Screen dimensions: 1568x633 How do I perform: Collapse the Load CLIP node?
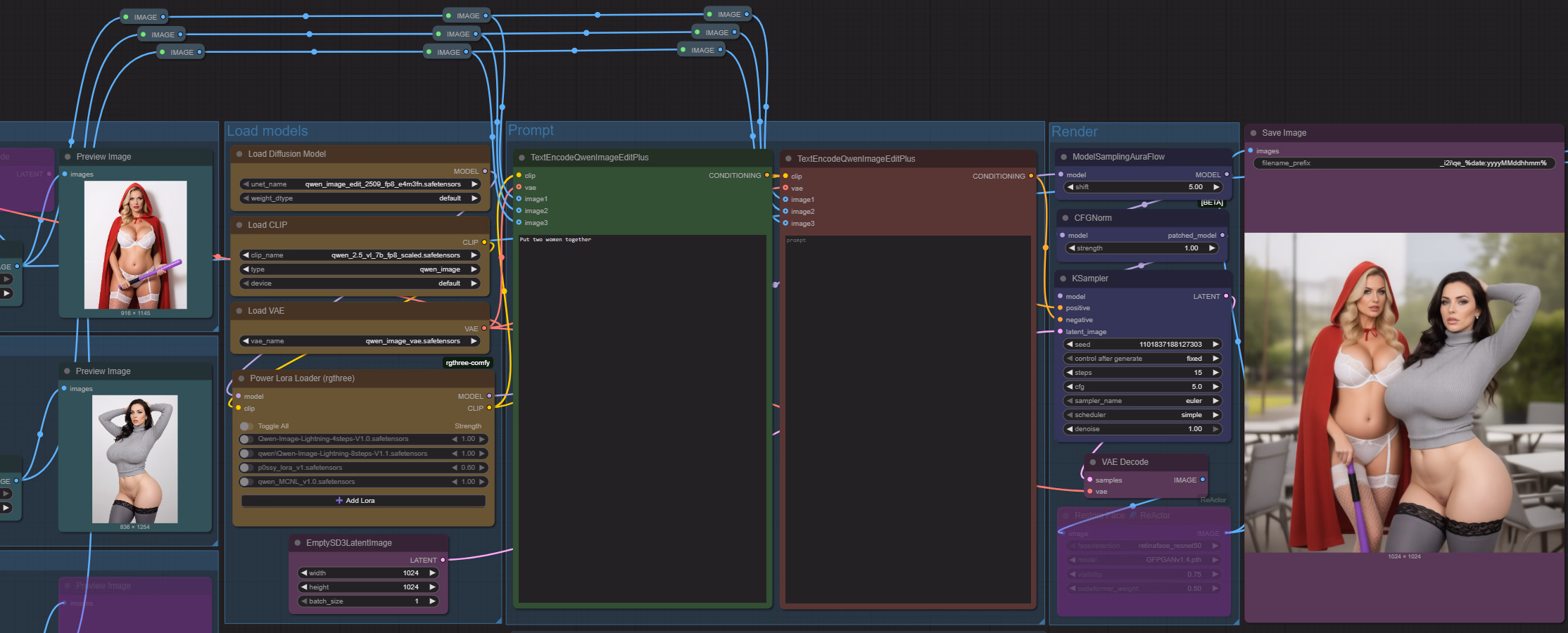(240, 225)
